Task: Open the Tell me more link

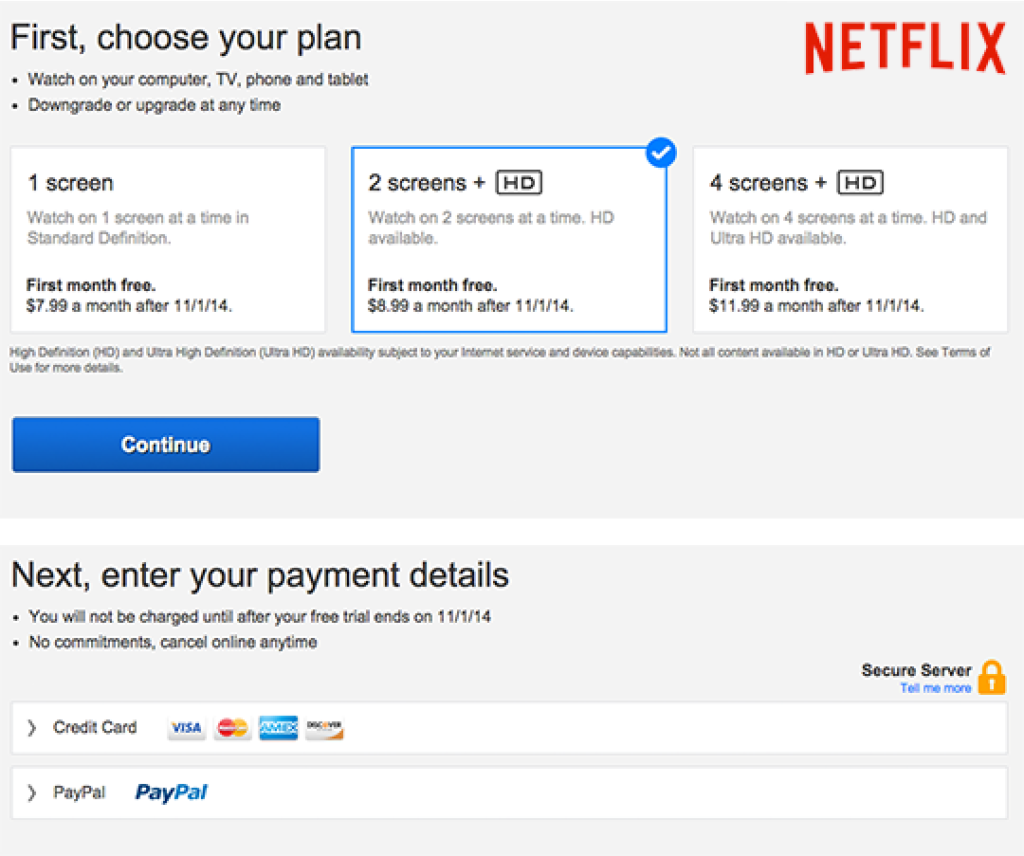Action: [x=935, y=688]
